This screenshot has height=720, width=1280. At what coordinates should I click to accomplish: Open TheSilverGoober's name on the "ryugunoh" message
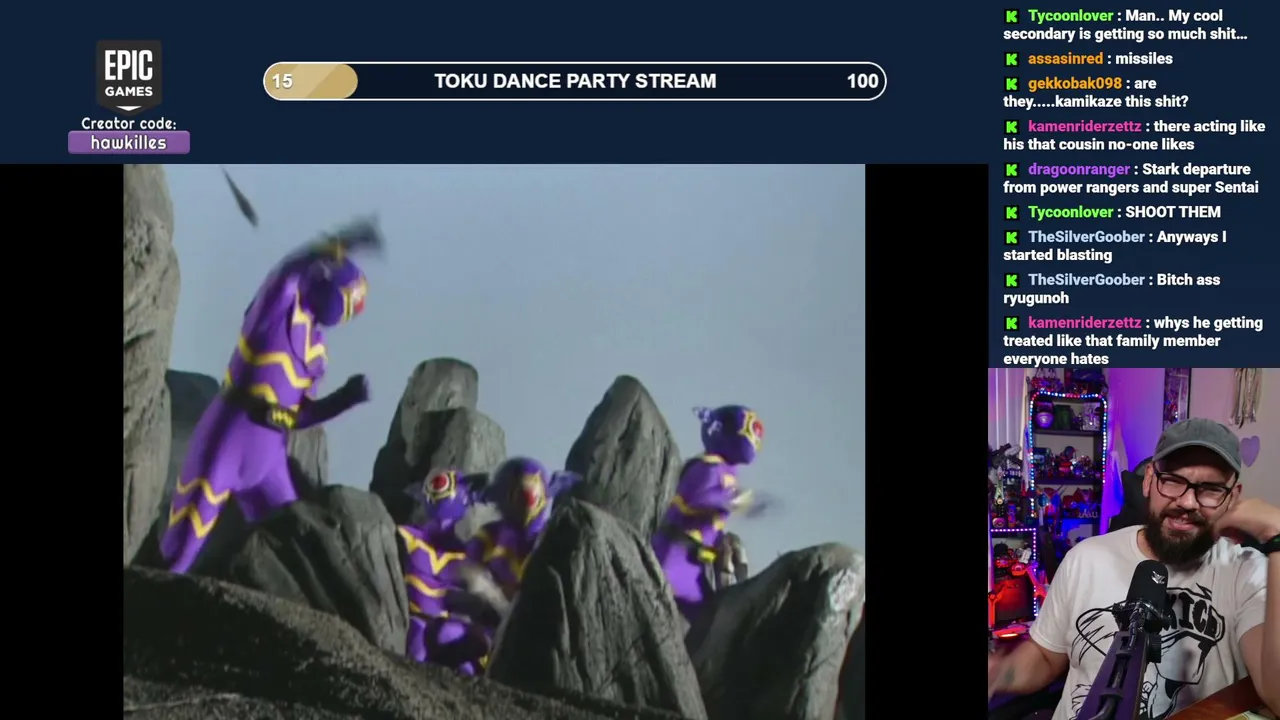click(1086, 280)
